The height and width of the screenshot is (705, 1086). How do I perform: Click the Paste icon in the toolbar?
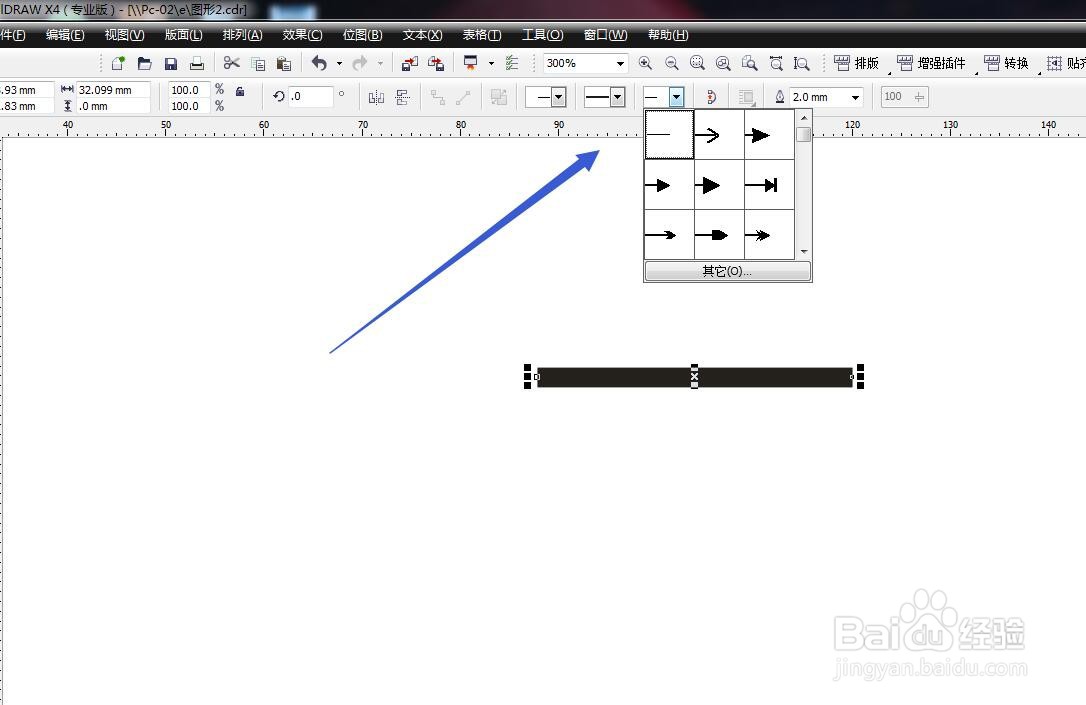(x=283, y=62)
